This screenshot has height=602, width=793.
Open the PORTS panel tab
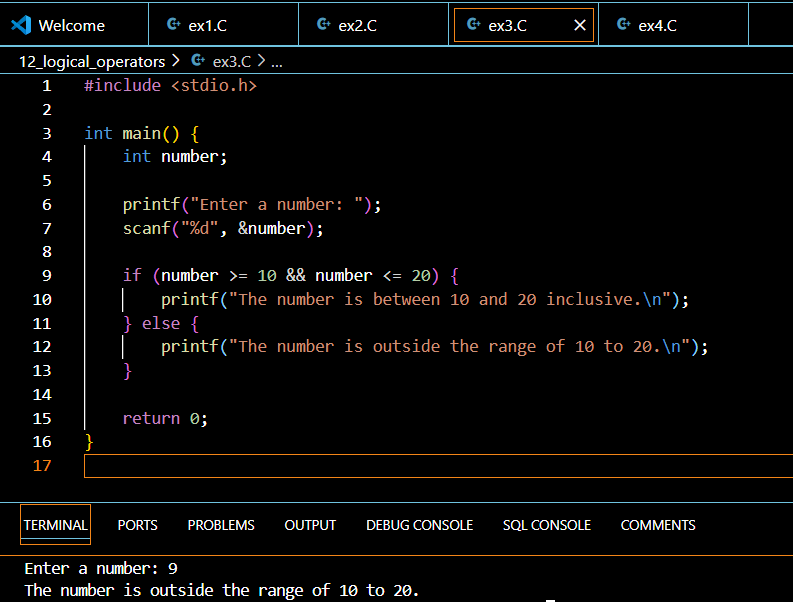pos(137,525)
